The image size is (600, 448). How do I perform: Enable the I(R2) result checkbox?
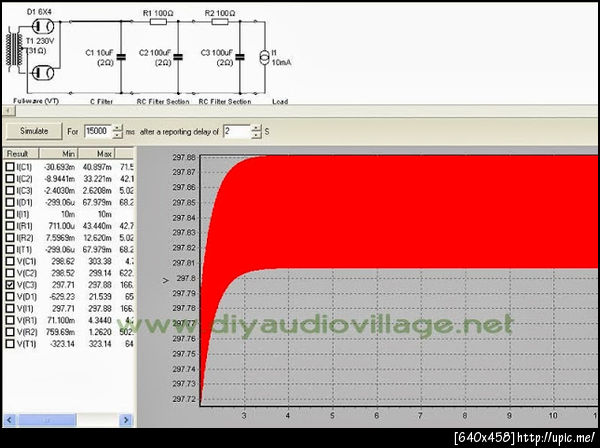pos(10,238)
